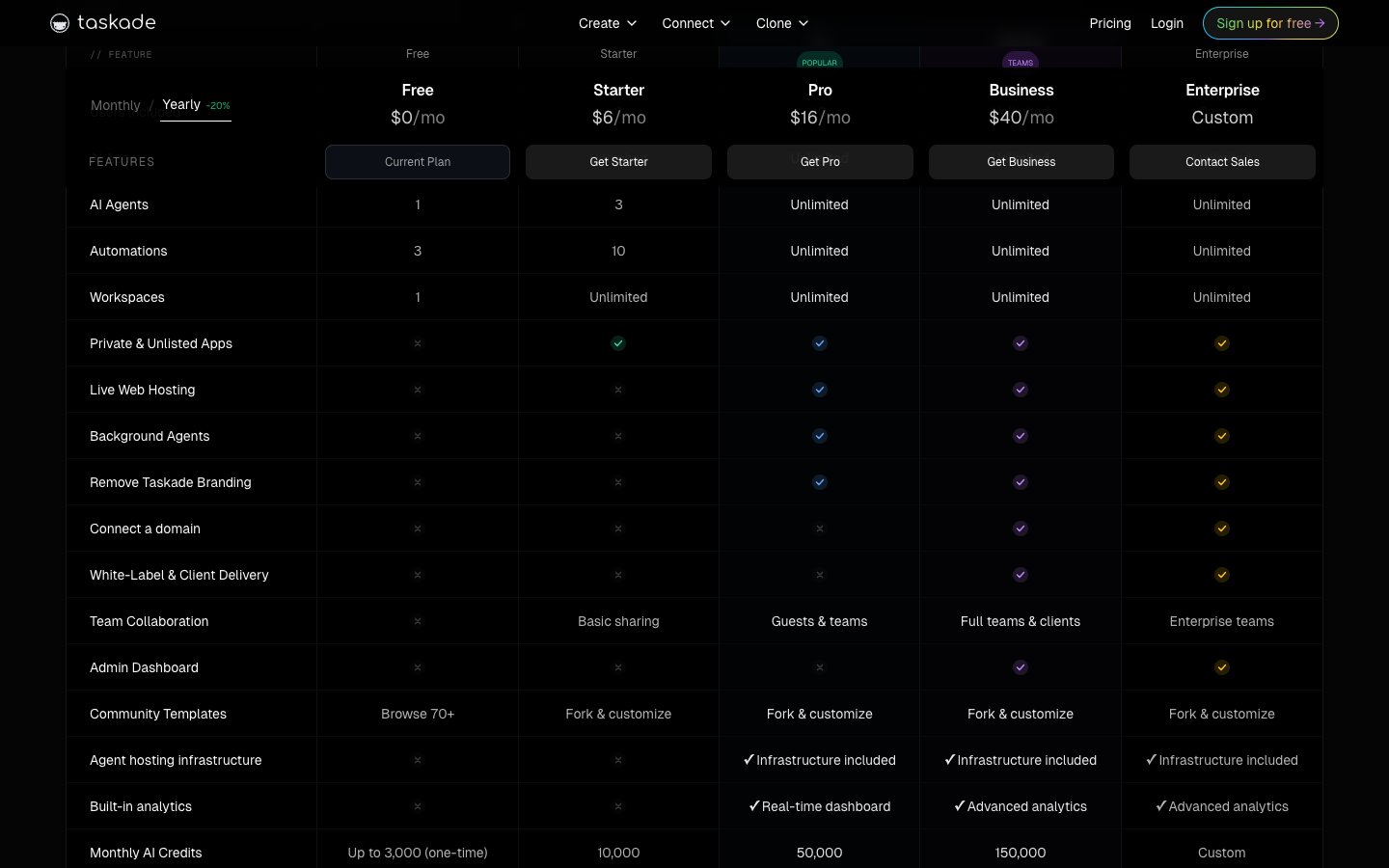
Task: Expand the Clone dropdown menu
Action: 781,23
